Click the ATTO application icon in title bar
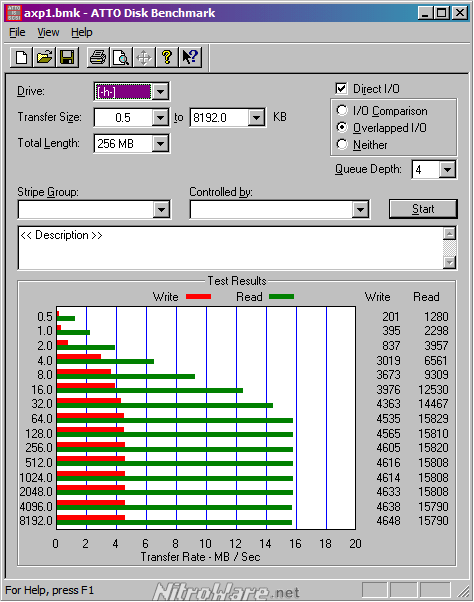 point(13,13)
